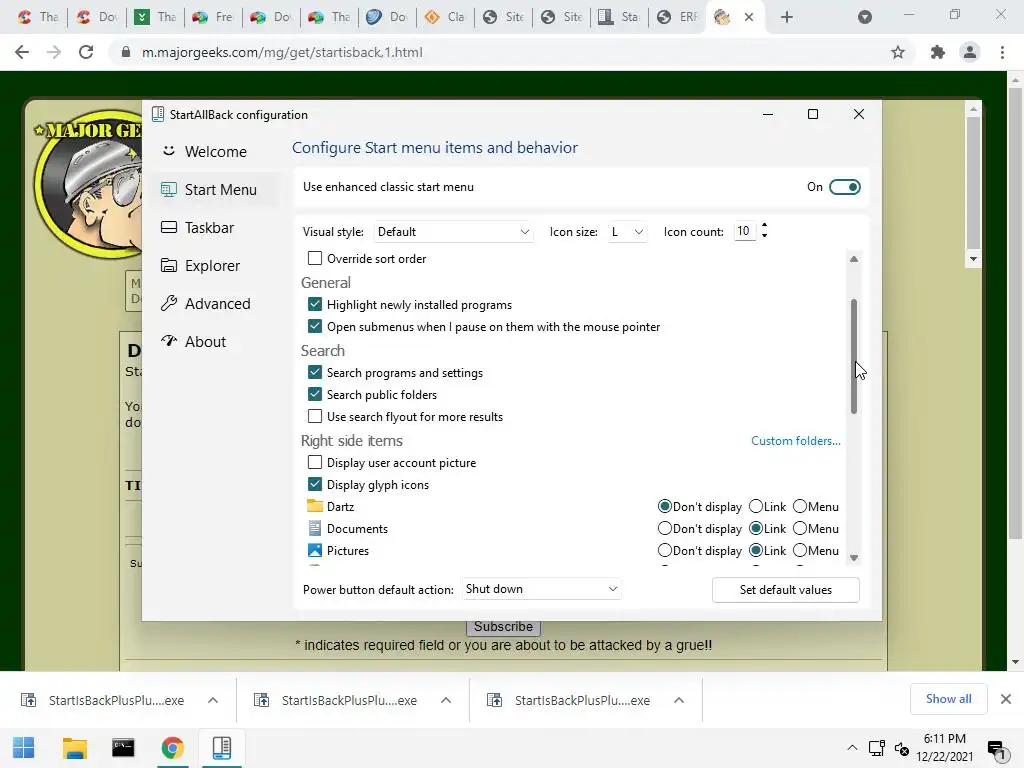Open the Welcome section
The height and width of the screenshot is (768, 1024).
point(216,152)
